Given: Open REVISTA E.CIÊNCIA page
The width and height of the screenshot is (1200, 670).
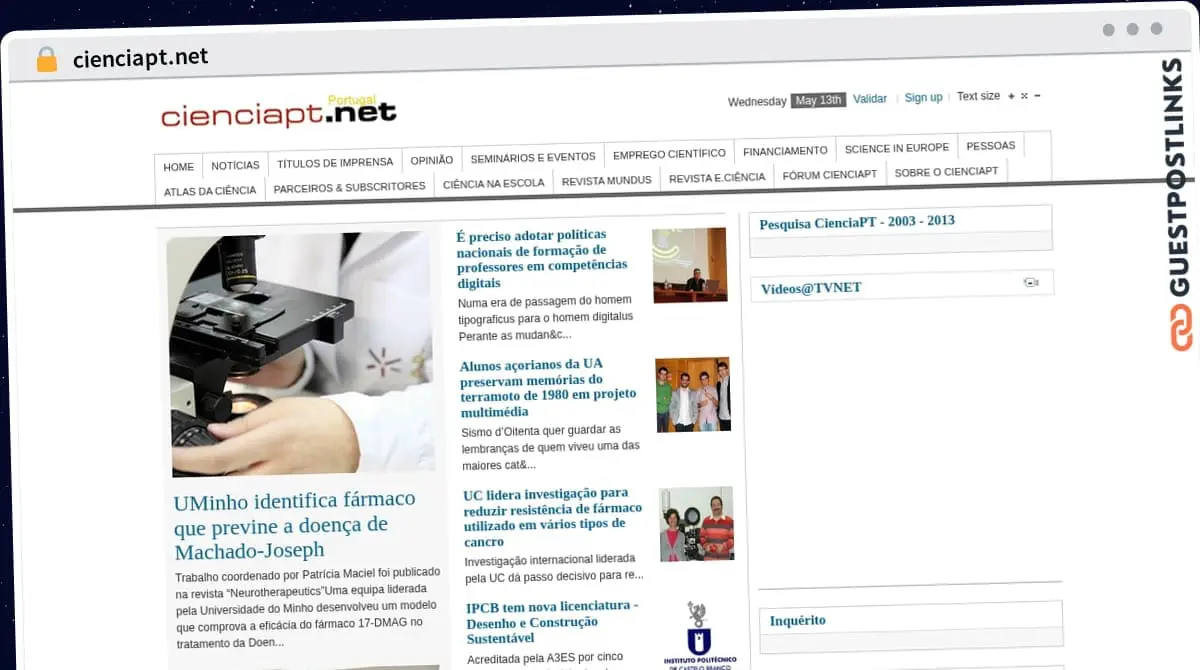Looking at the screenshot, I should [717, 177].
